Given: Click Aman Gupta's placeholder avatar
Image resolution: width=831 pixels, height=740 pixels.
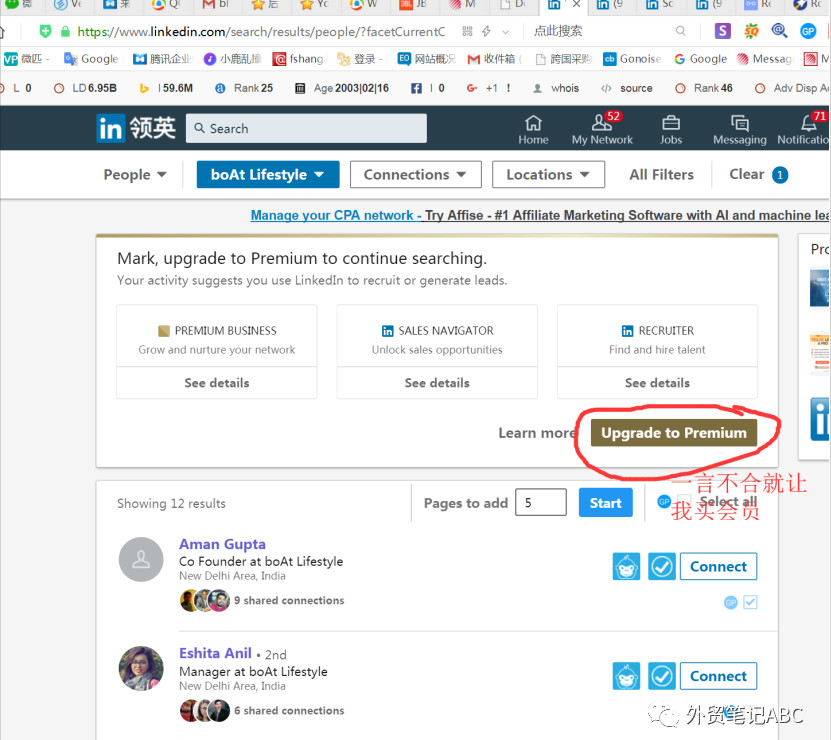Looking at the screenshot, I should [x=141, y=559].
